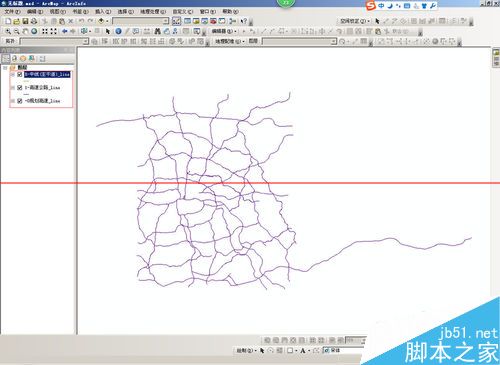The height and width of the screenshot is (365, 500).
Task: Click the Add Data icon
Action: tap(101, 21)
